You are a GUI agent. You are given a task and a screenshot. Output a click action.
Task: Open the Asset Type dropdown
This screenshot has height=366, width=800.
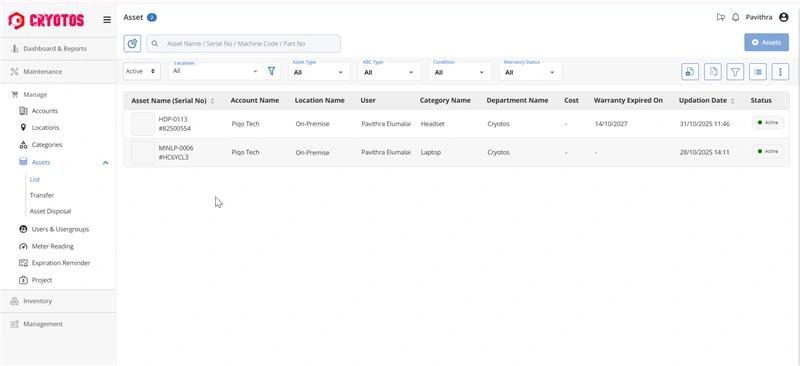319,71
